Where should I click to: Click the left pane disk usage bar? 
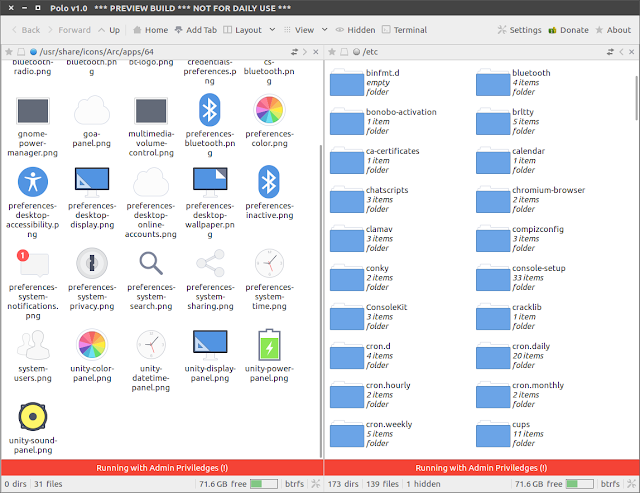264,484
